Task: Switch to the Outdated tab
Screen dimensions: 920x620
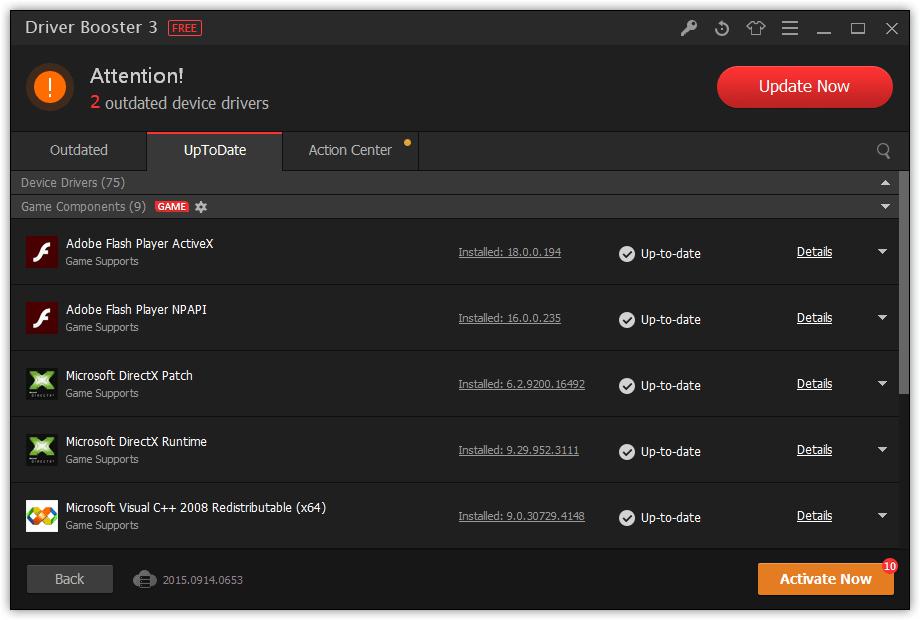Action: pyautogui.click(x=79, y=151)
